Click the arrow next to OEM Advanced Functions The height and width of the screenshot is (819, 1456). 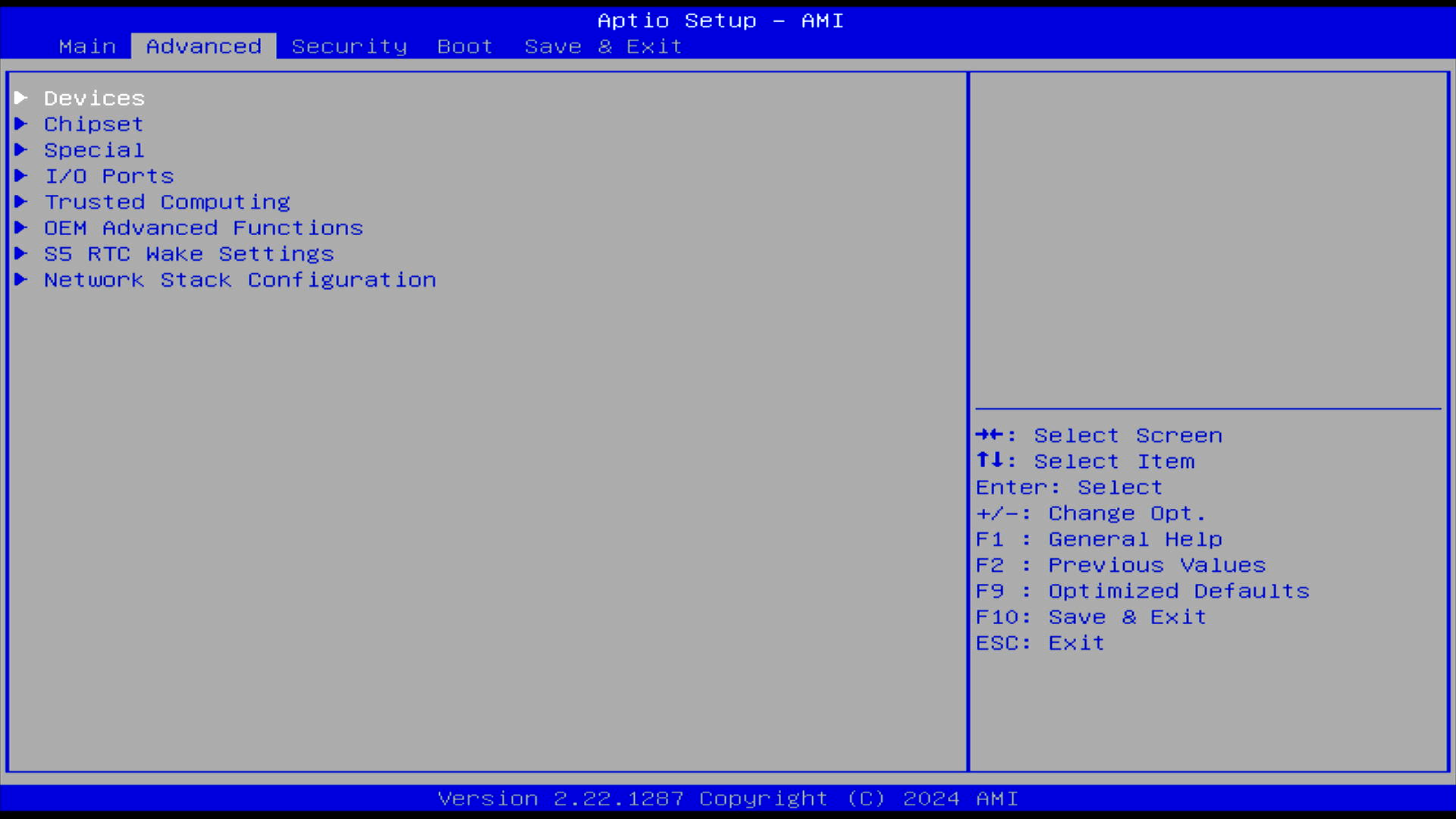coord(21,227)
